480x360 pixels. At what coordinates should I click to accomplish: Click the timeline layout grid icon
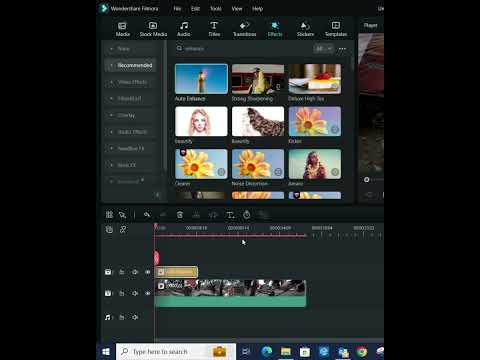tap(109, 215)
